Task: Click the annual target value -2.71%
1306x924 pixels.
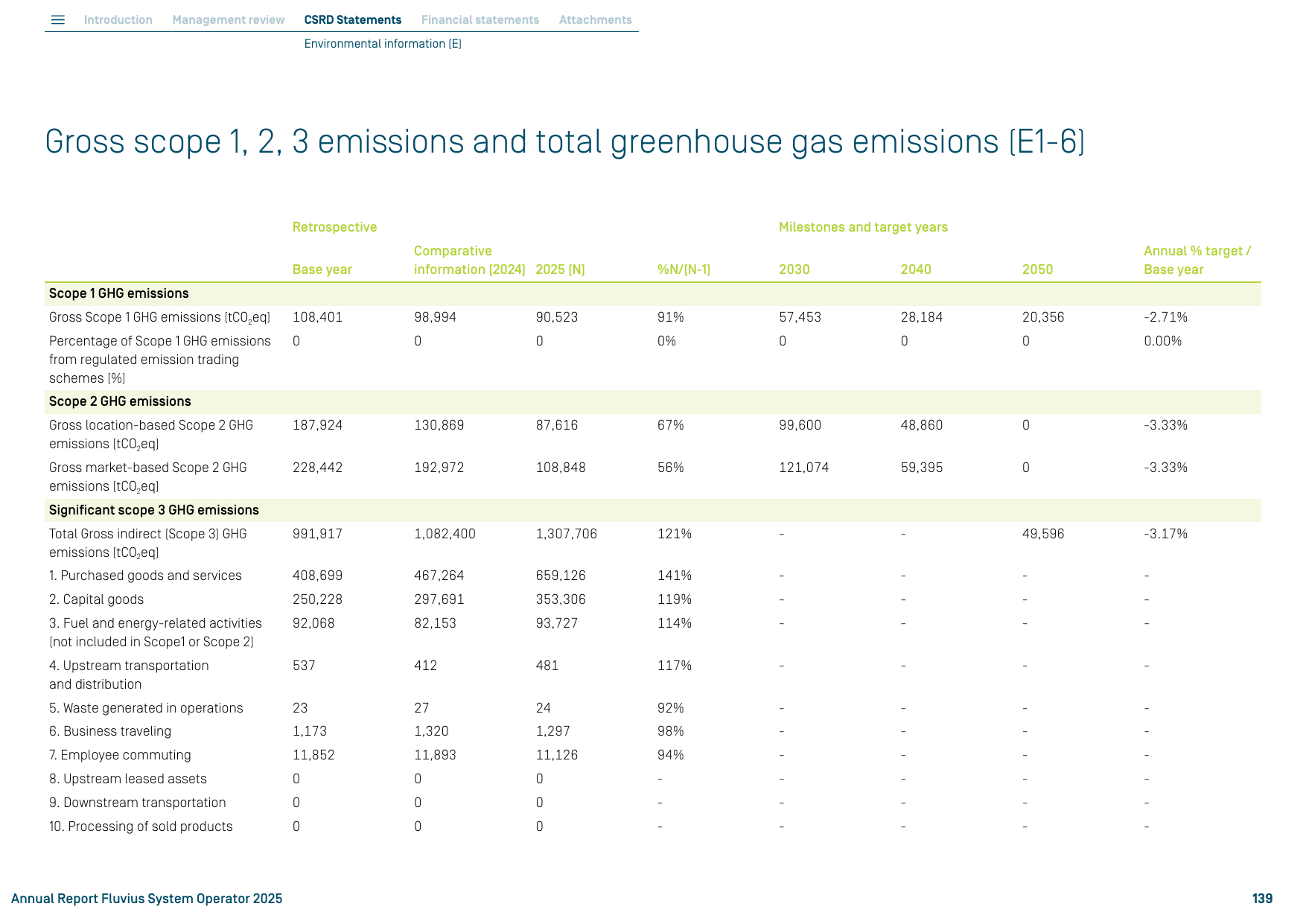Action: click(x=1166, y=317)
